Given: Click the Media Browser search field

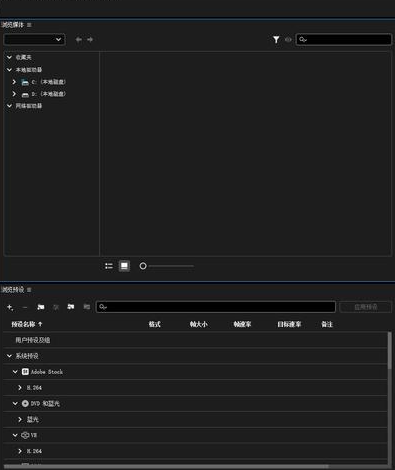Looking at the screenshot, I should pyautogui.click(x=344, y=39).
